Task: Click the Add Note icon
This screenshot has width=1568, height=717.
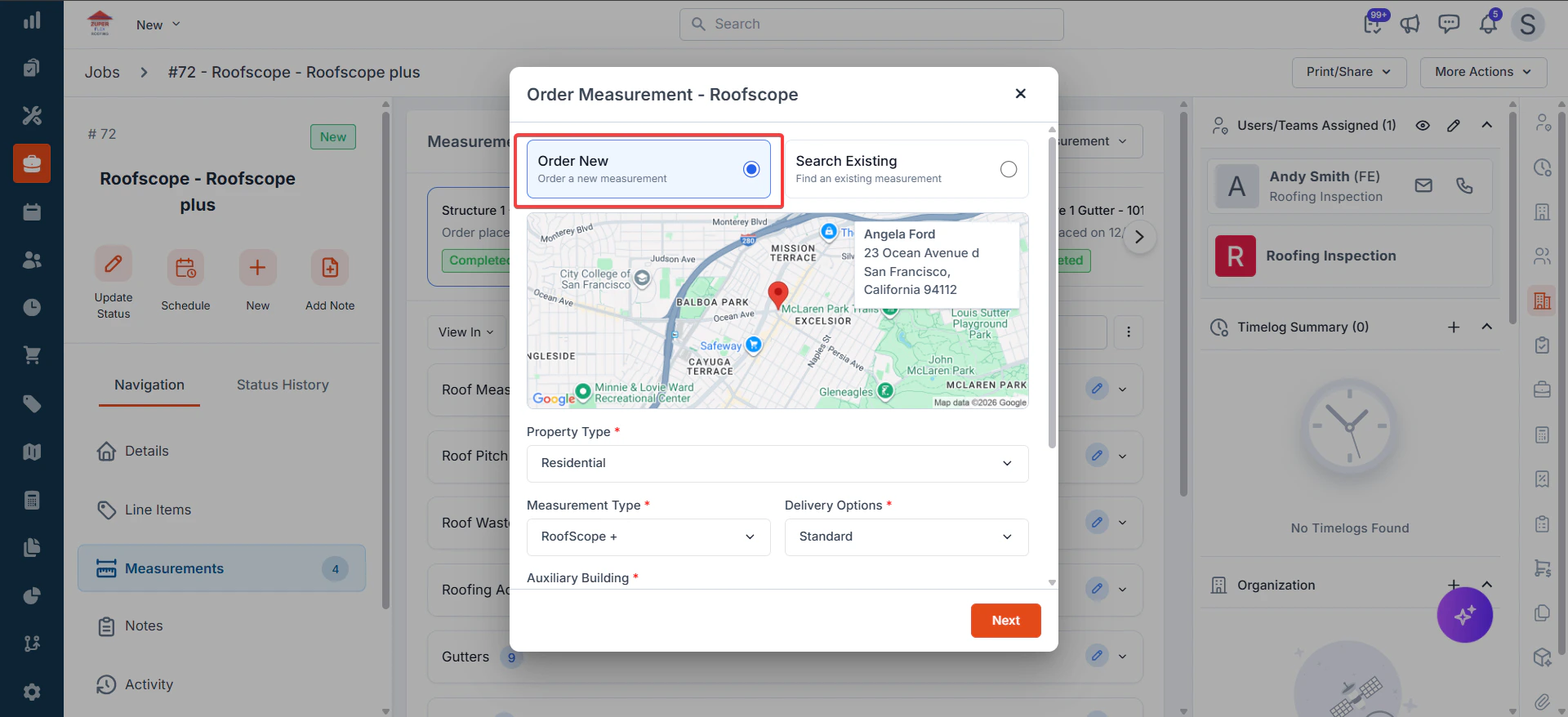Action: 330,267
